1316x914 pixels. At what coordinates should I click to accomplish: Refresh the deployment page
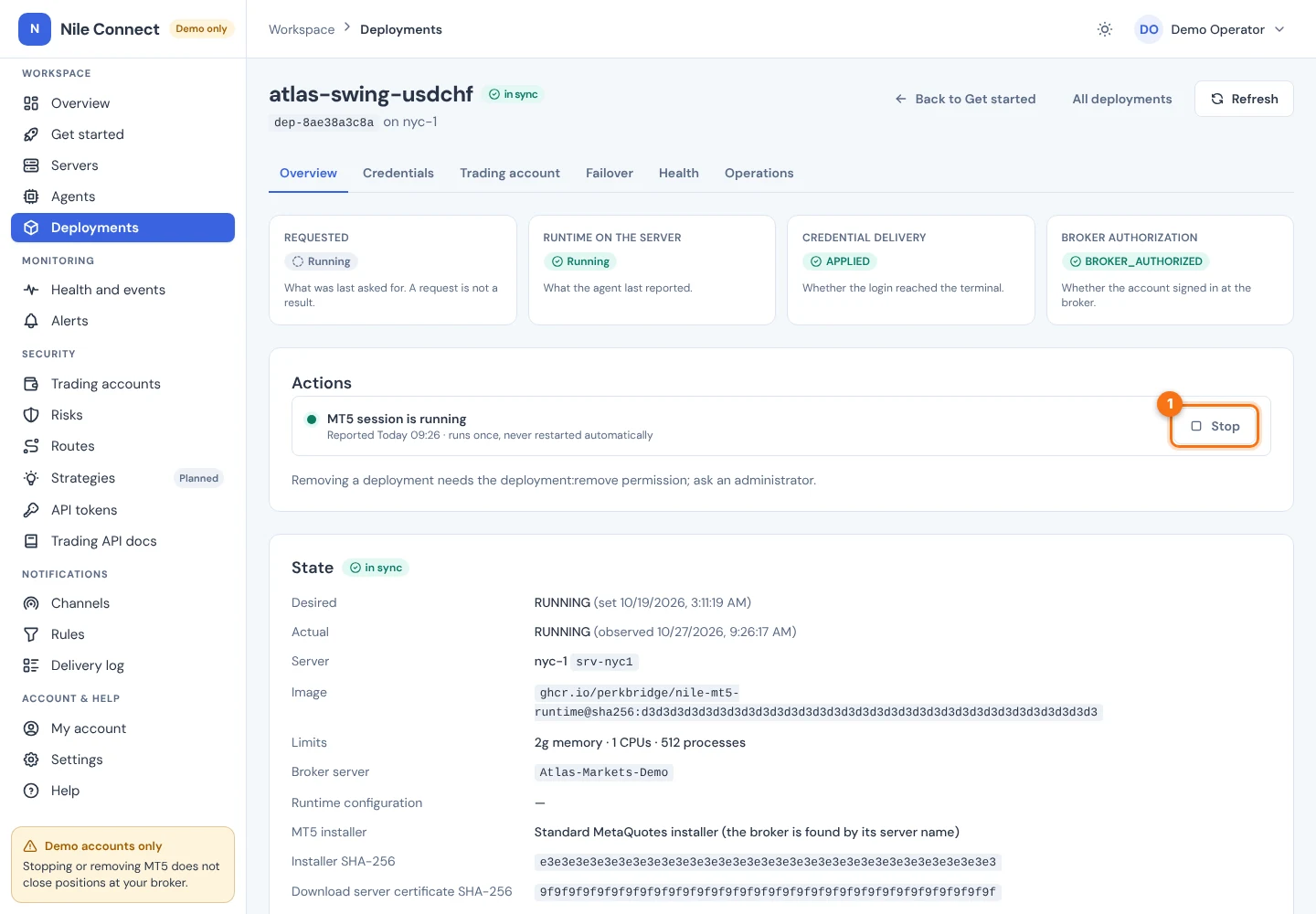point(1244,99)
